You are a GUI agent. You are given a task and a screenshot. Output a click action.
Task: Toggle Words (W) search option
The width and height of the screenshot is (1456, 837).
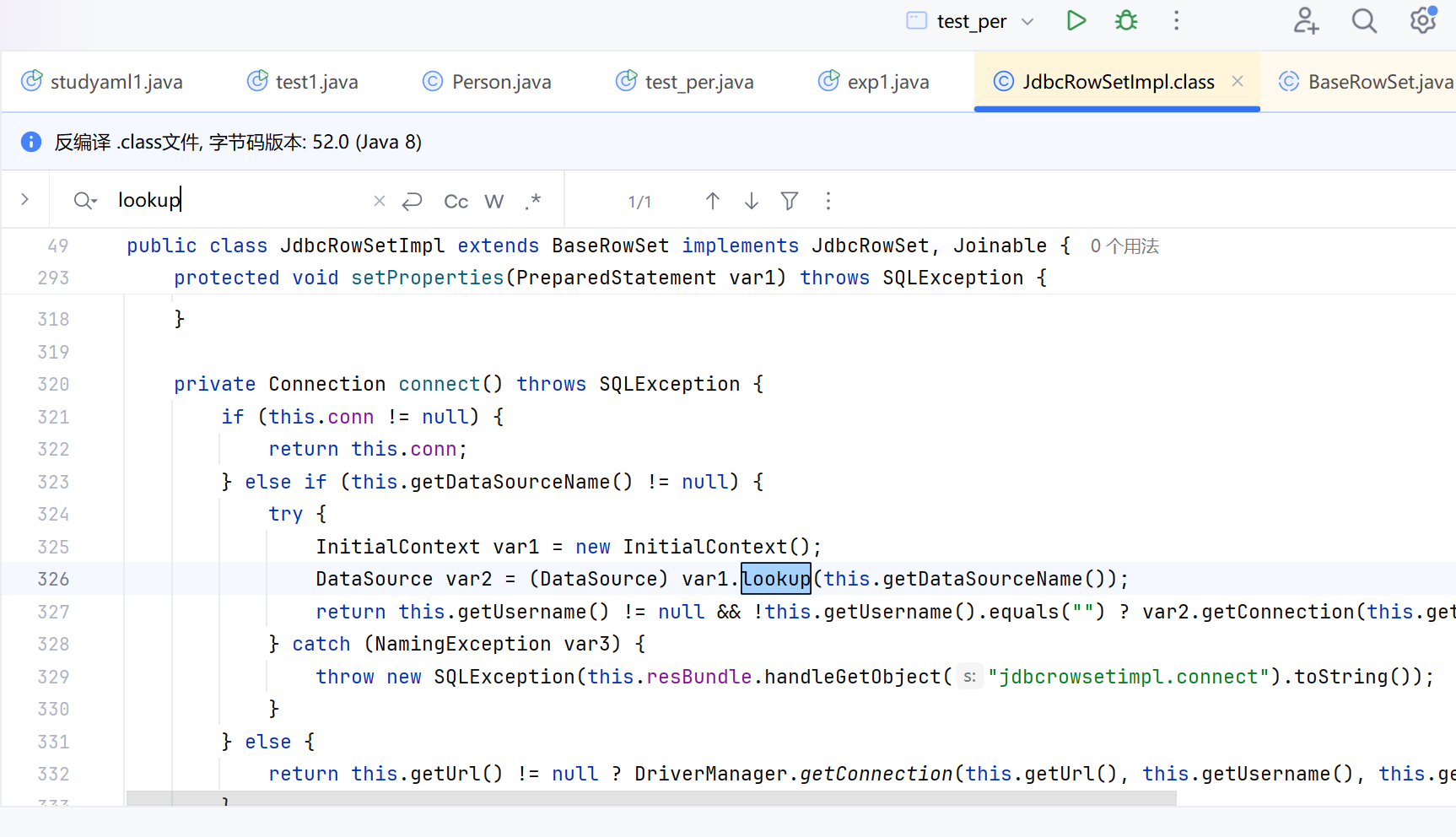tap(494, 201)
